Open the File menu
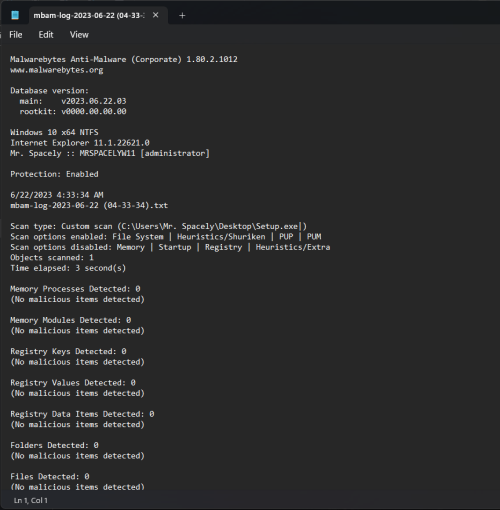Viewport: 500px width, 510px height. click(x=16, y=35)
